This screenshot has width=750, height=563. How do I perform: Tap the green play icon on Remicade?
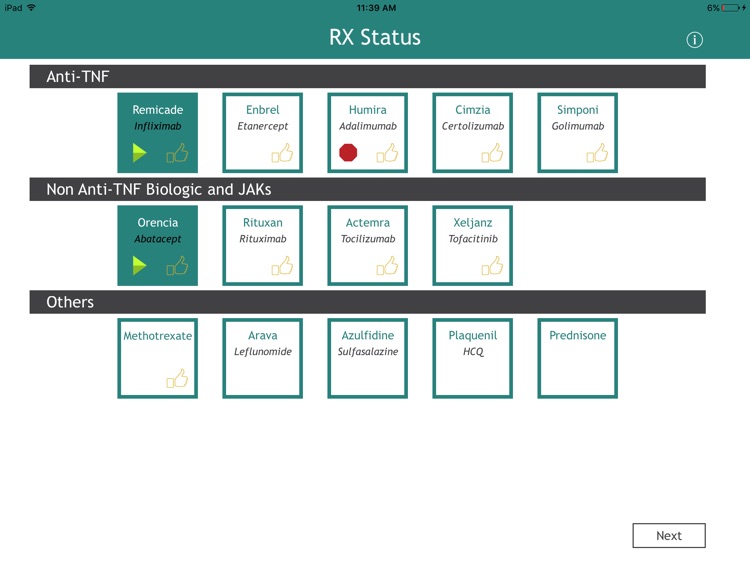coord(139,153)
